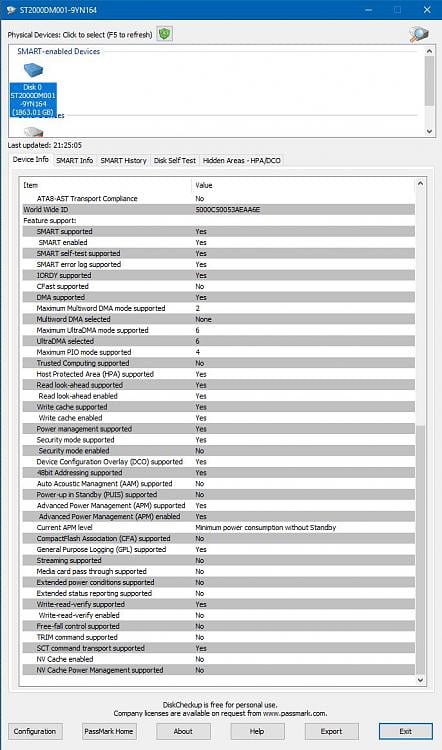This screenshot has height=750, width=442.
Task: Select the Multiword DMA selected row
Action: pos(218,319)
